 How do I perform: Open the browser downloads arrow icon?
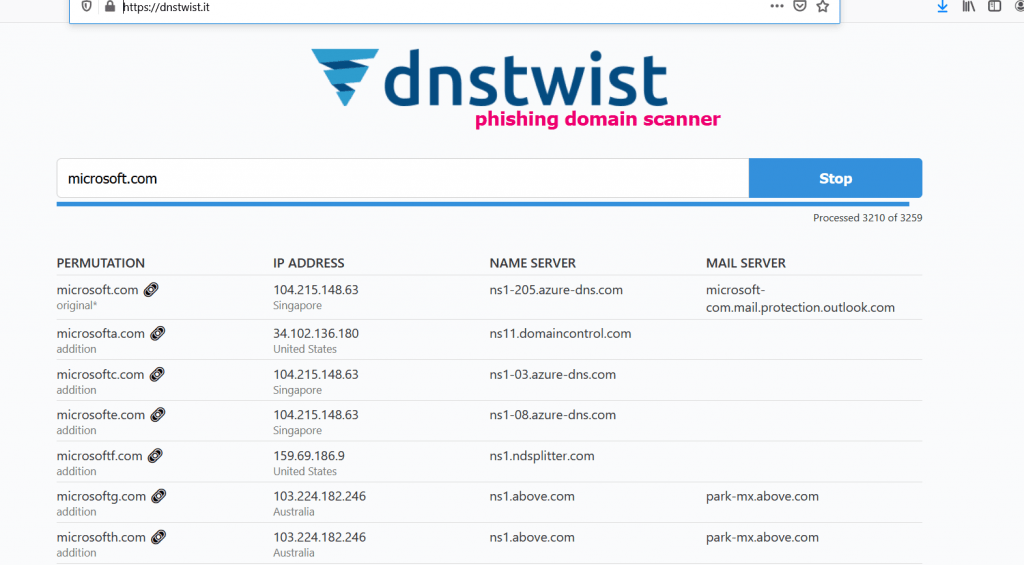pos(942,7)
